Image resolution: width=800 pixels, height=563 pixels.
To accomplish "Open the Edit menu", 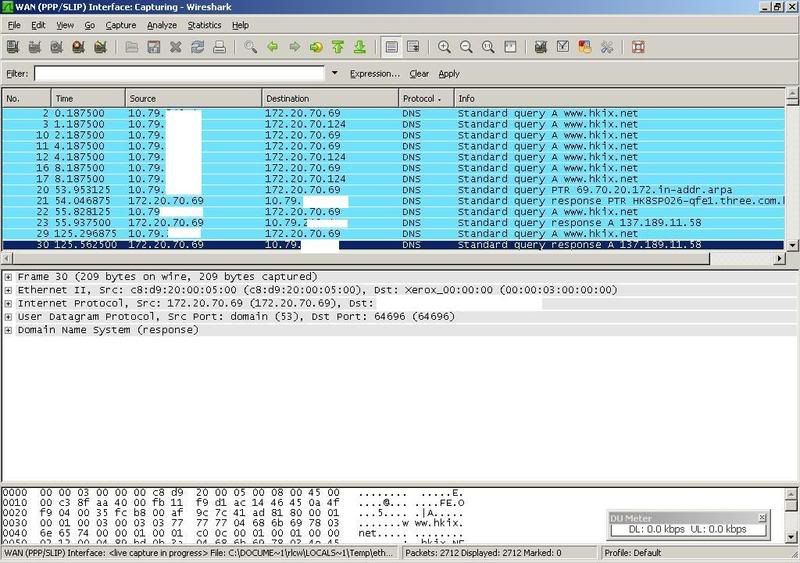I will (x=38, y=25).
